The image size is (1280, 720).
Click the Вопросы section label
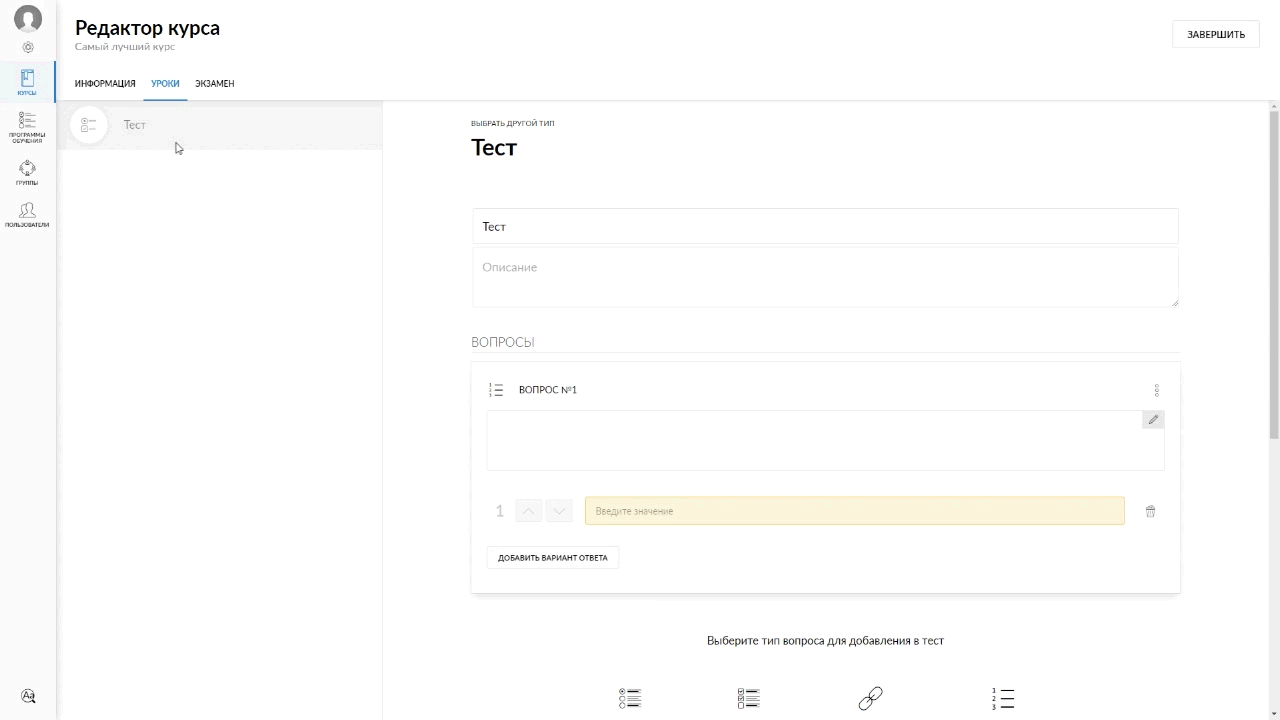pos(503,342)
